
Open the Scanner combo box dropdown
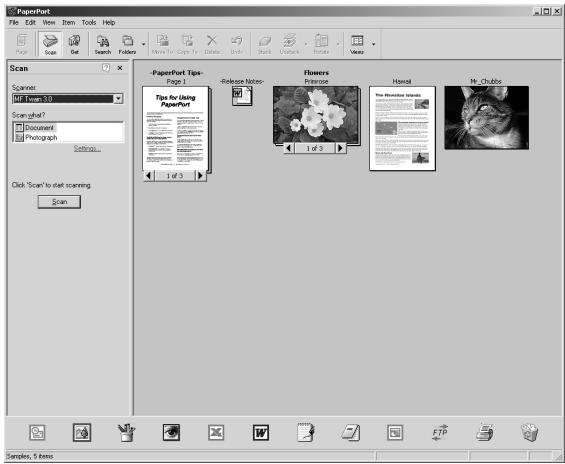pyautogui.click(x=118, y=99)
